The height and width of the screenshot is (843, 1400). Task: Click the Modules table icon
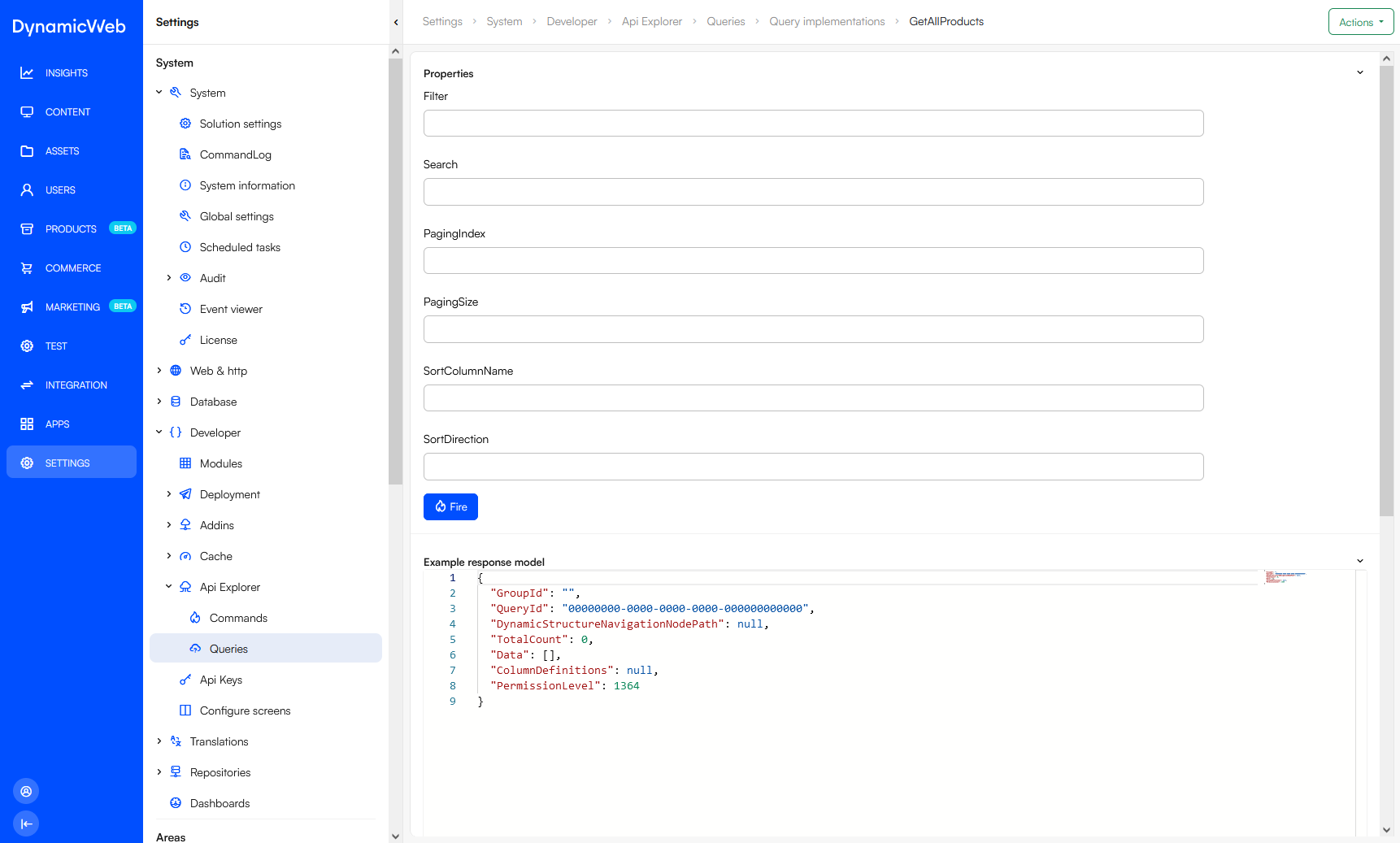(185, 463)
